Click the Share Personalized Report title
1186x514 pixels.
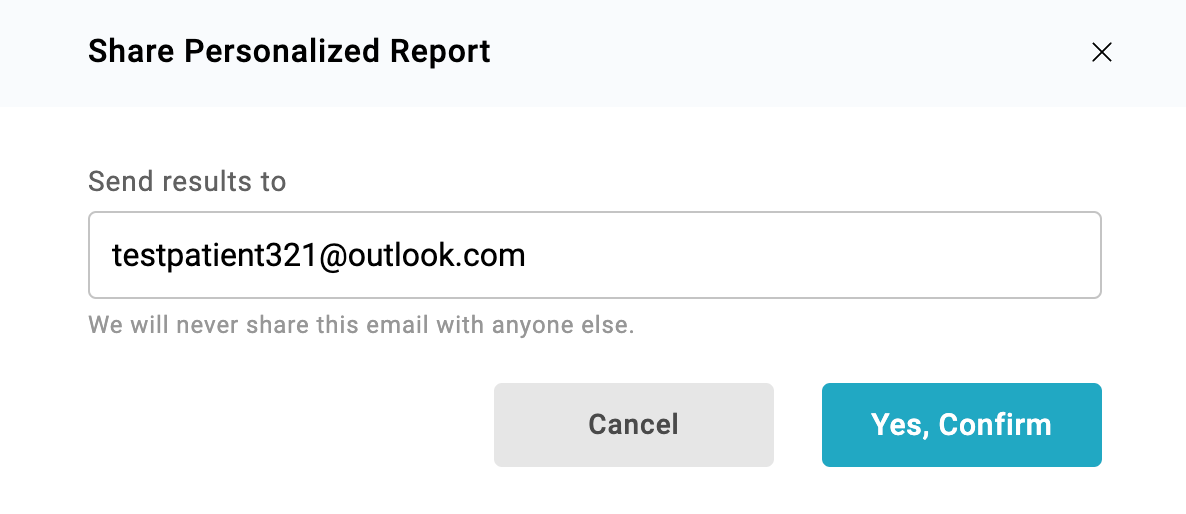289,52
